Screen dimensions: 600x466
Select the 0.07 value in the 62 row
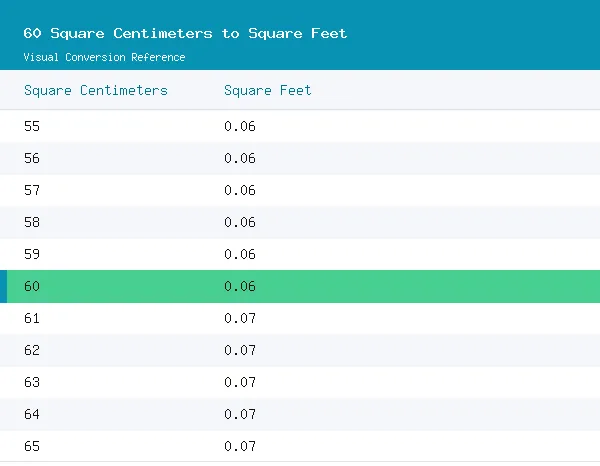coord(240,350)
